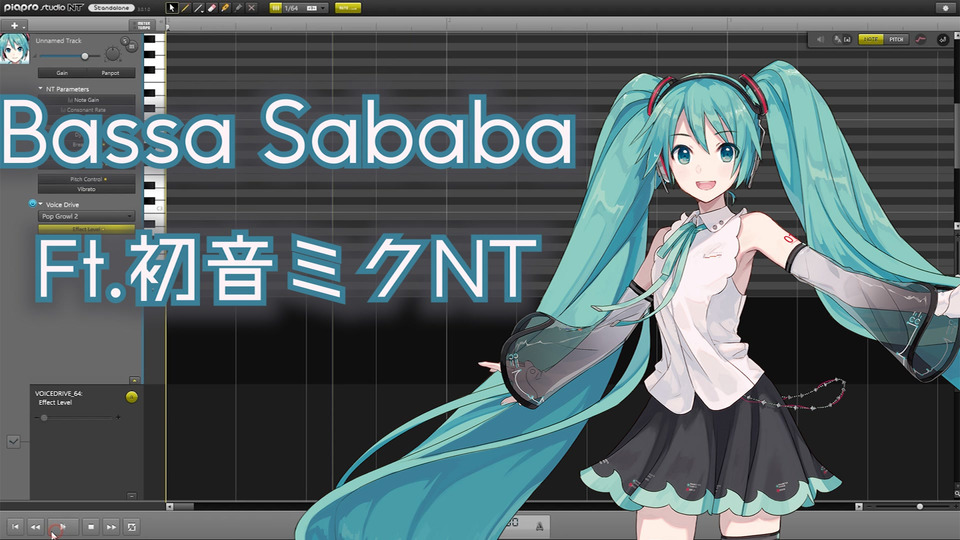Screen dimensions: 960x540
Task: Select the line drawing tool
Action: tap(198, 8)
